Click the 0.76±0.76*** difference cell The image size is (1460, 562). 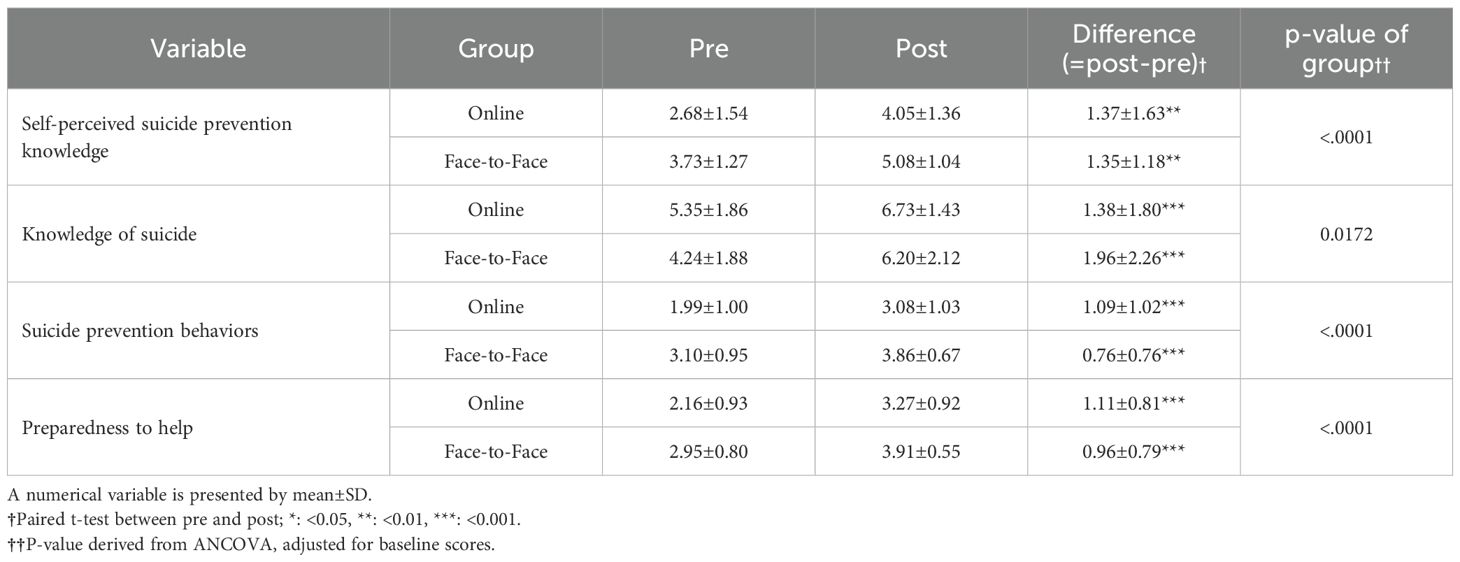[x=1134, y=355]
